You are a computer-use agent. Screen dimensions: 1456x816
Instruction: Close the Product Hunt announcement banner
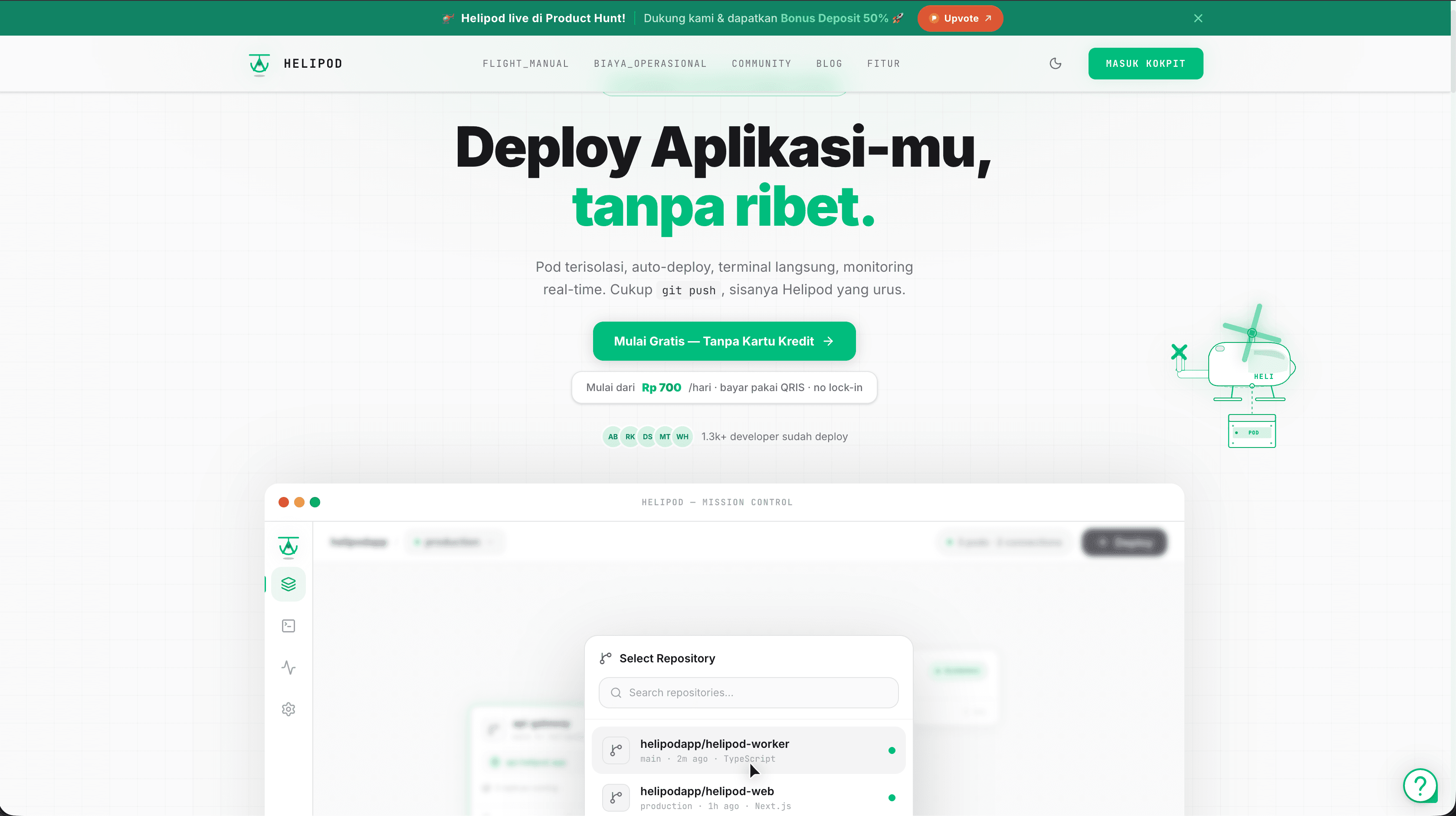click(x=1198, y=18)
